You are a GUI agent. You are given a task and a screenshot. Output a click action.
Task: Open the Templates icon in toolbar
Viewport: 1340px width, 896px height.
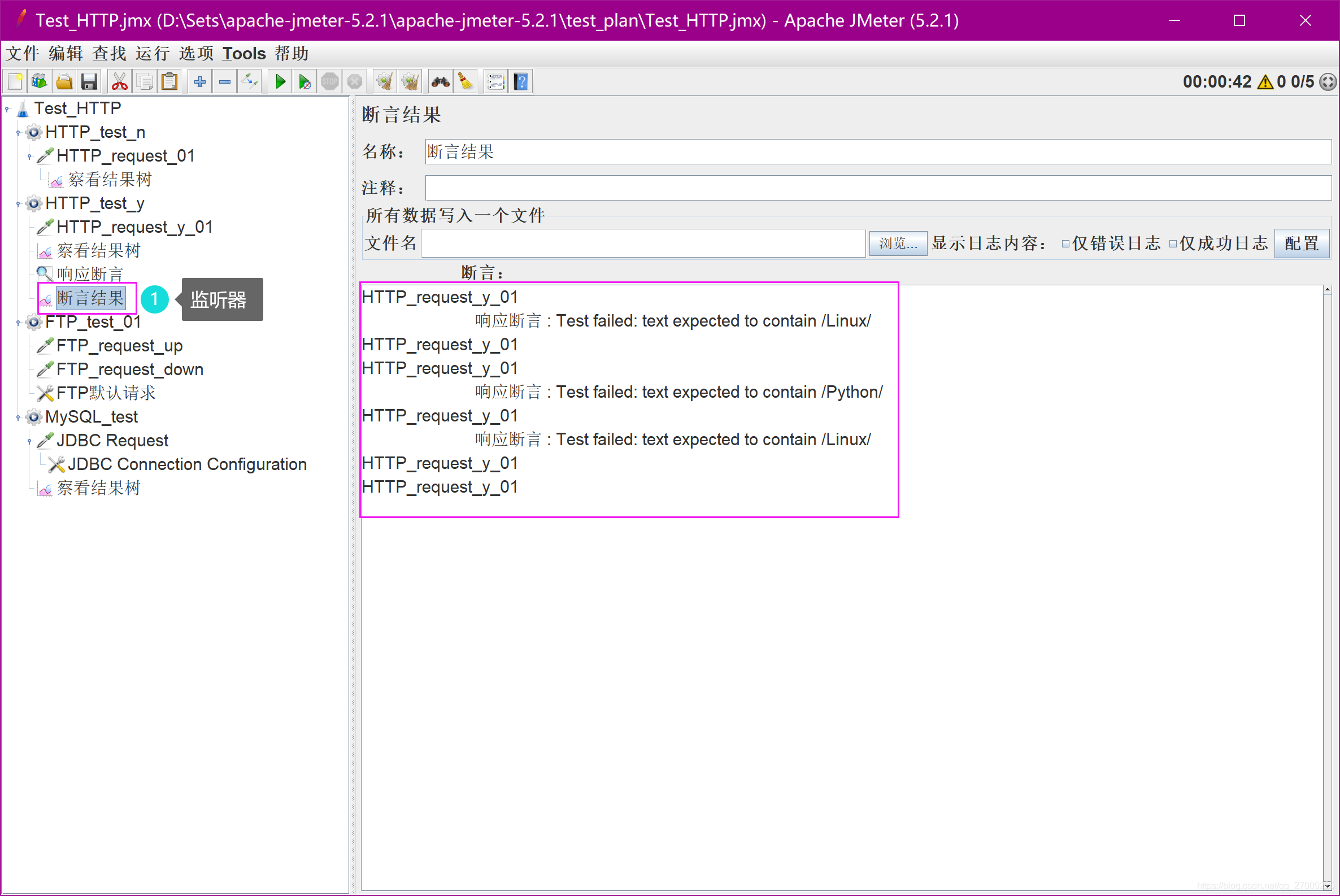tap(40, 82)
